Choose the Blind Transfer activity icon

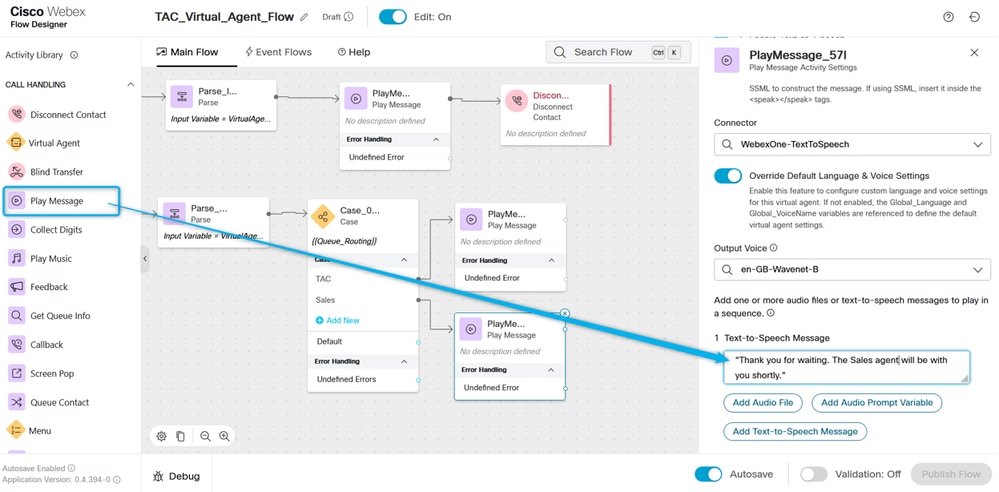click(x=17, y=171)
